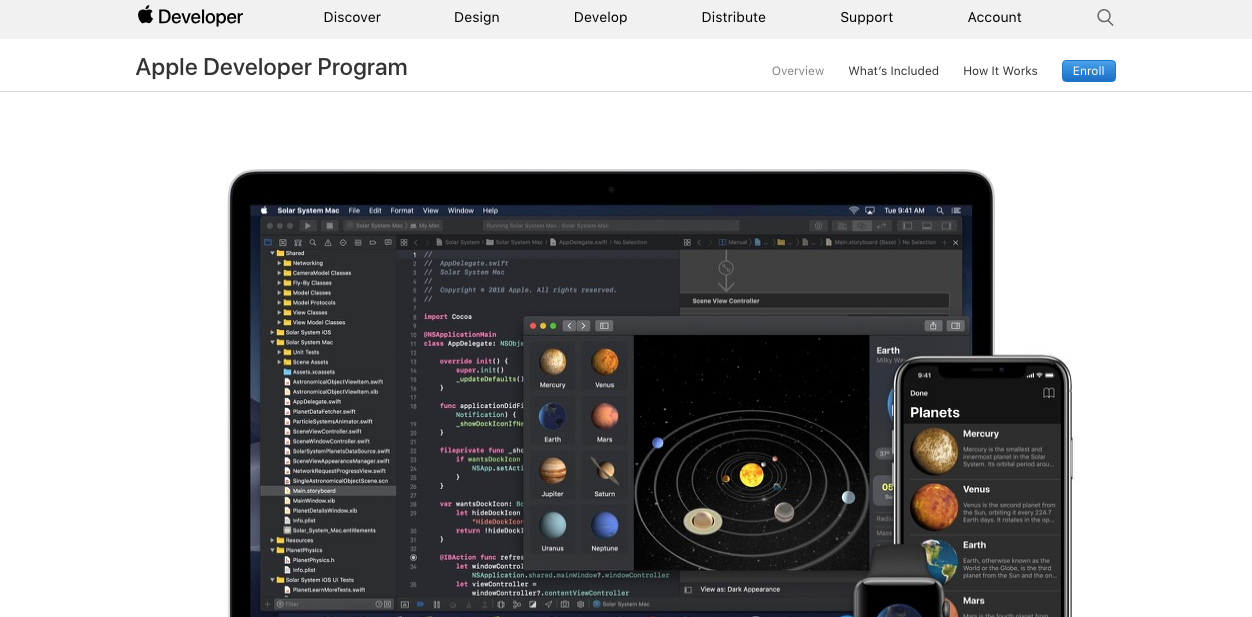
Task: Click the Apple Developer logo
Action: tap(190, 16)
